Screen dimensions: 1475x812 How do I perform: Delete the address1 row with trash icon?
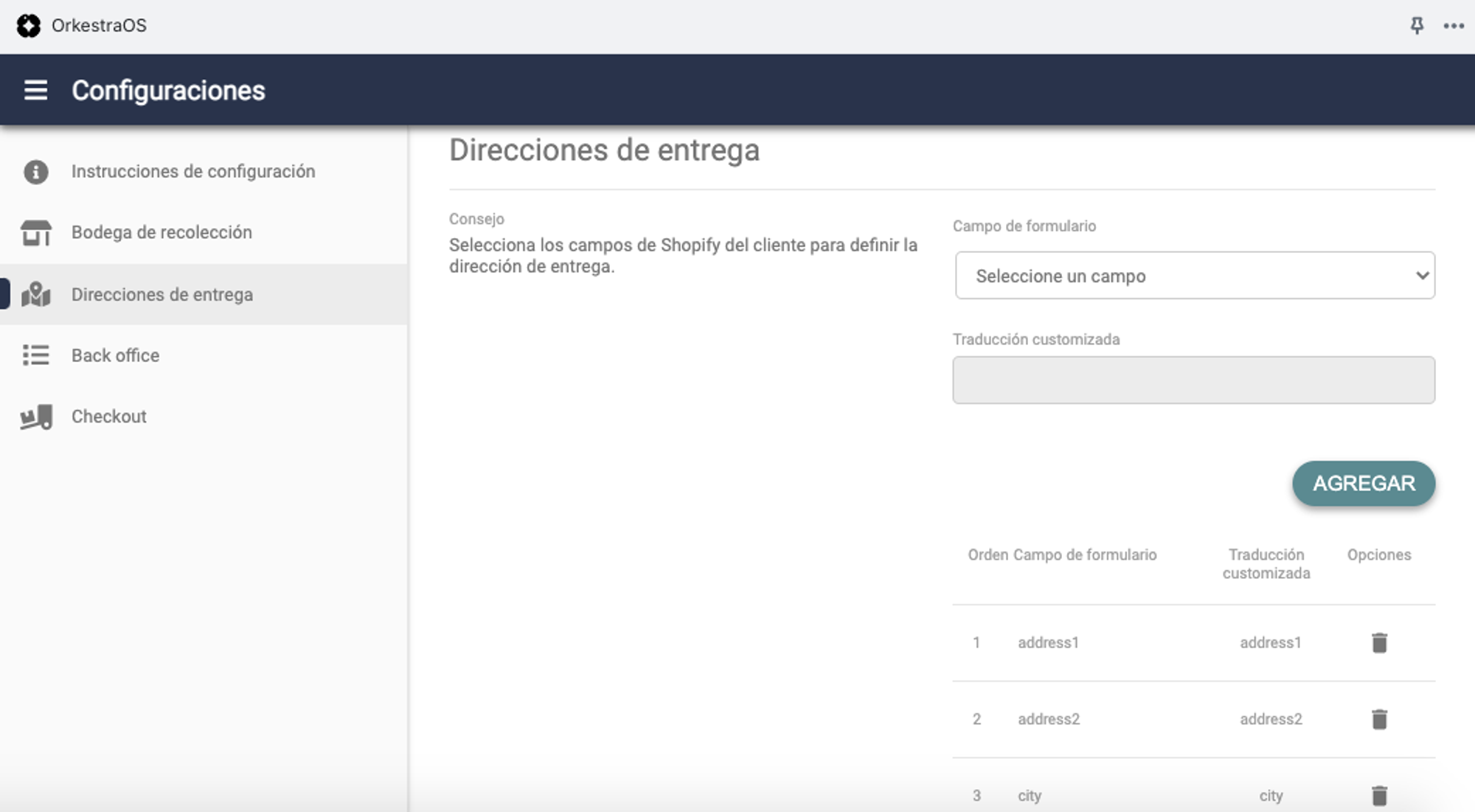pyautogui.click(x=1379, y=642)
